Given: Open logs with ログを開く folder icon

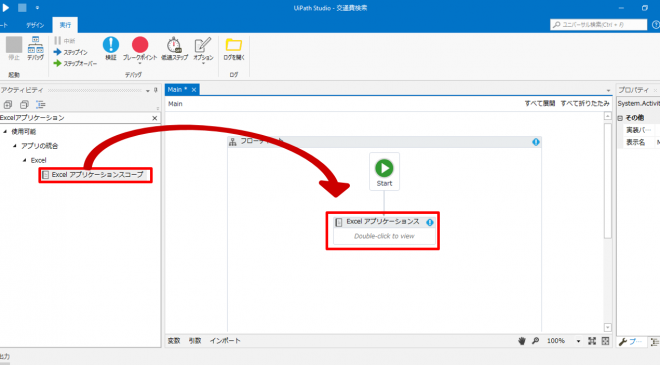Looking at the screenshot, I should pyautogui.click(x=234, y=48).
